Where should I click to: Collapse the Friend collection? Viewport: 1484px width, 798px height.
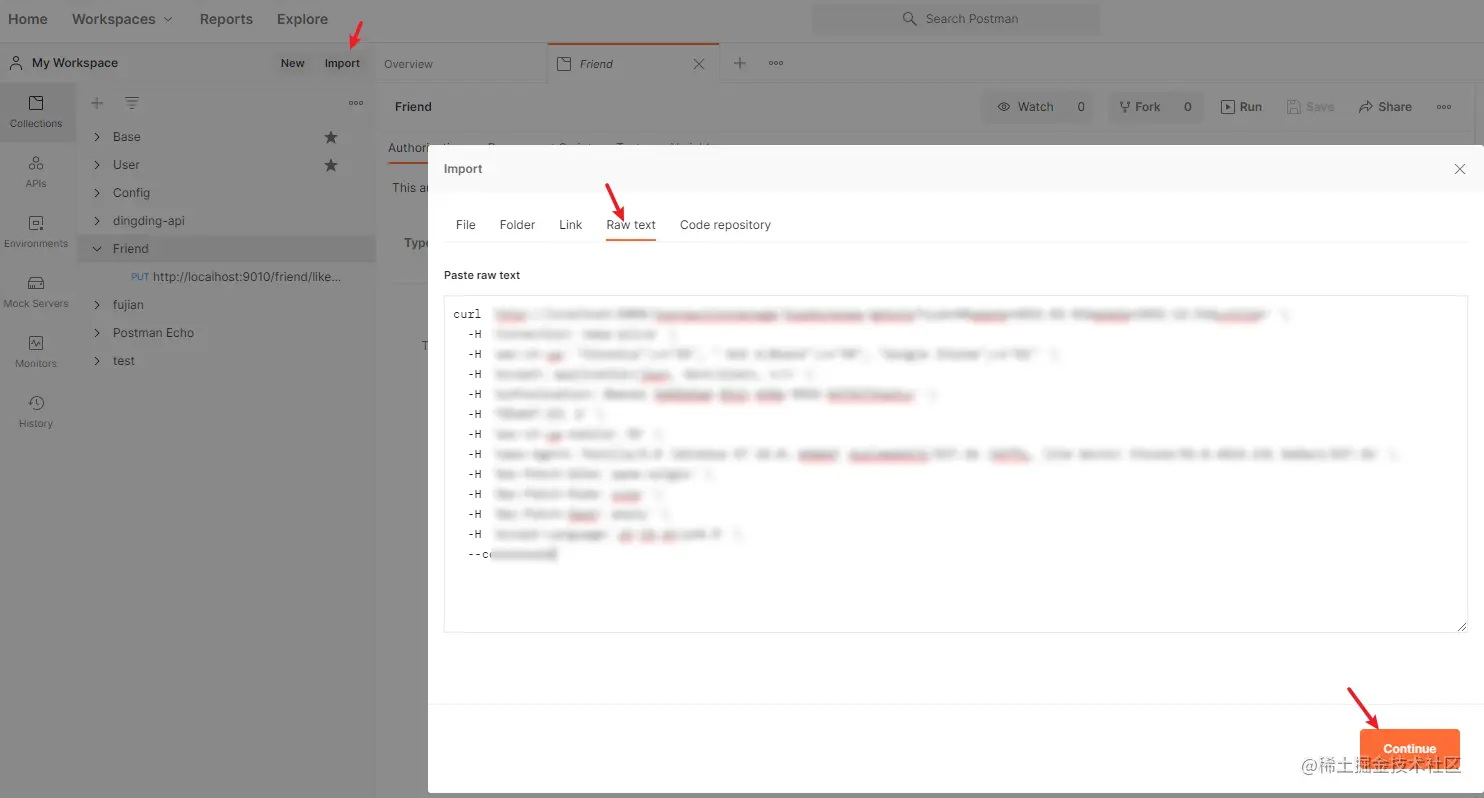[97, 249]
